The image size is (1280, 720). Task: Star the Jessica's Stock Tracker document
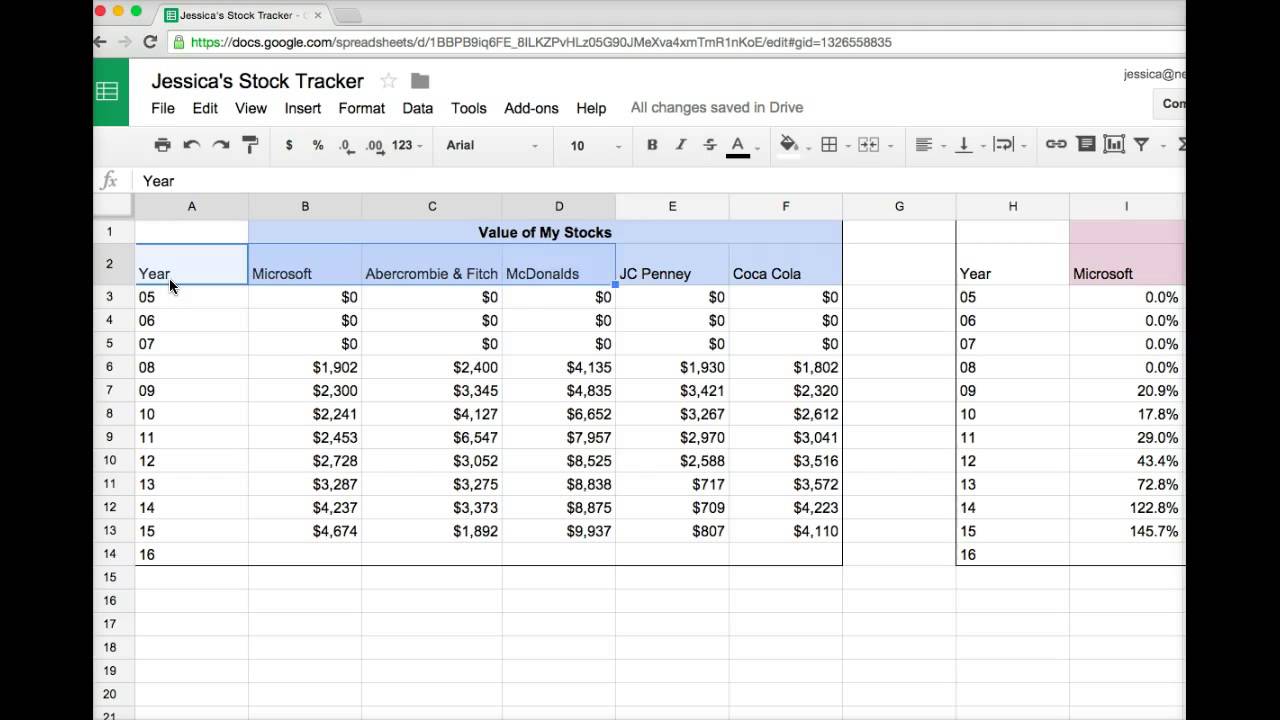[388, 81]
